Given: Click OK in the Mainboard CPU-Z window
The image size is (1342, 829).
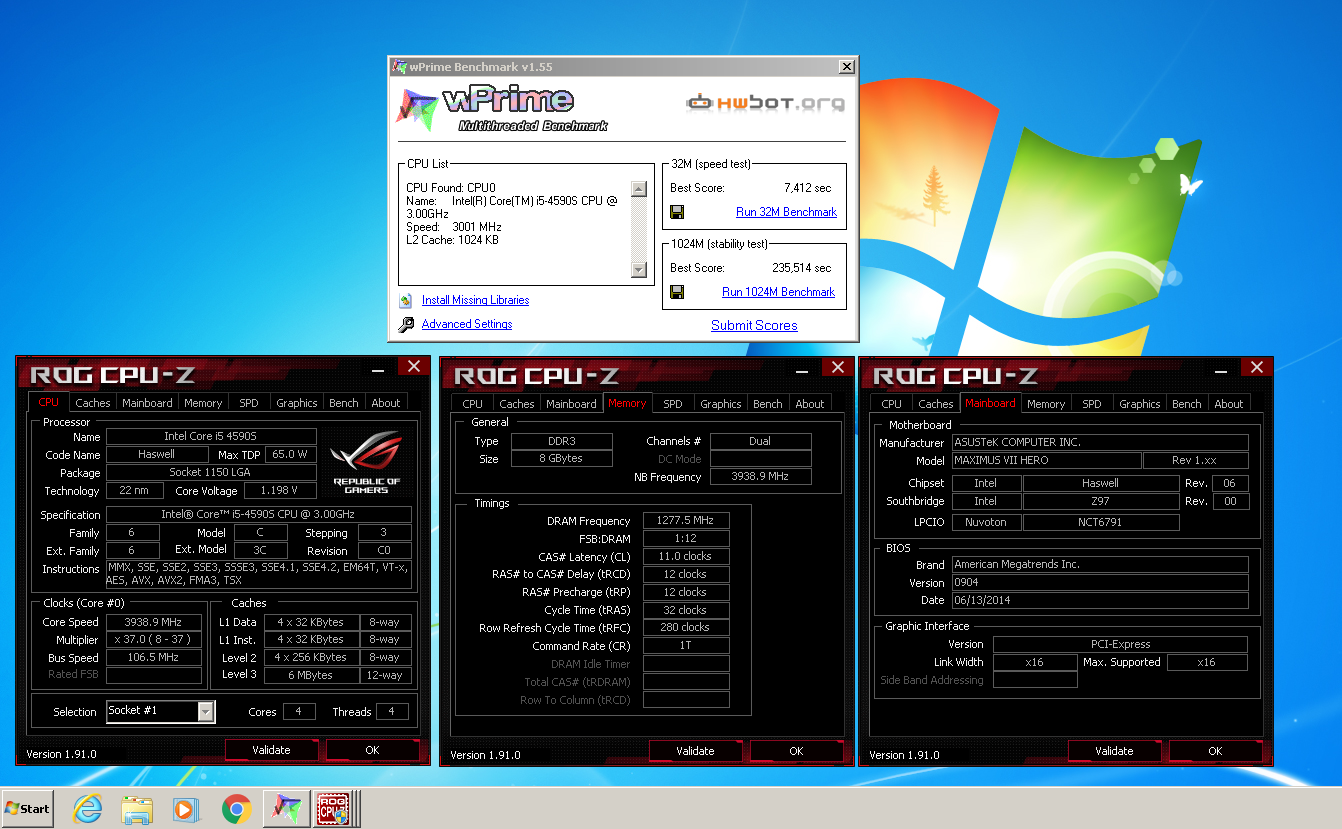Looking at the screenshot, I should point(1215,751).
